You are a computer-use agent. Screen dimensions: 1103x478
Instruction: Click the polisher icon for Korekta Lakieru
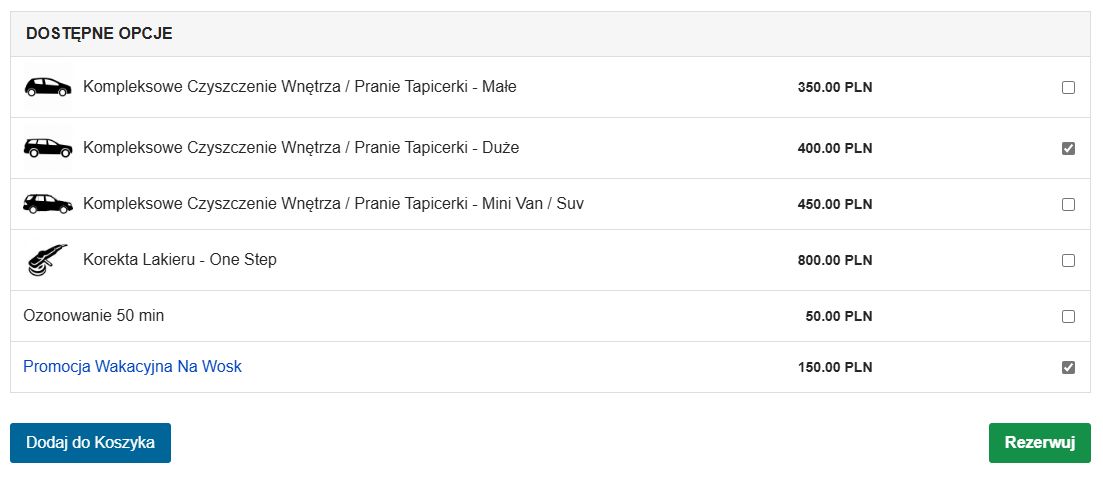coord(46,261)
